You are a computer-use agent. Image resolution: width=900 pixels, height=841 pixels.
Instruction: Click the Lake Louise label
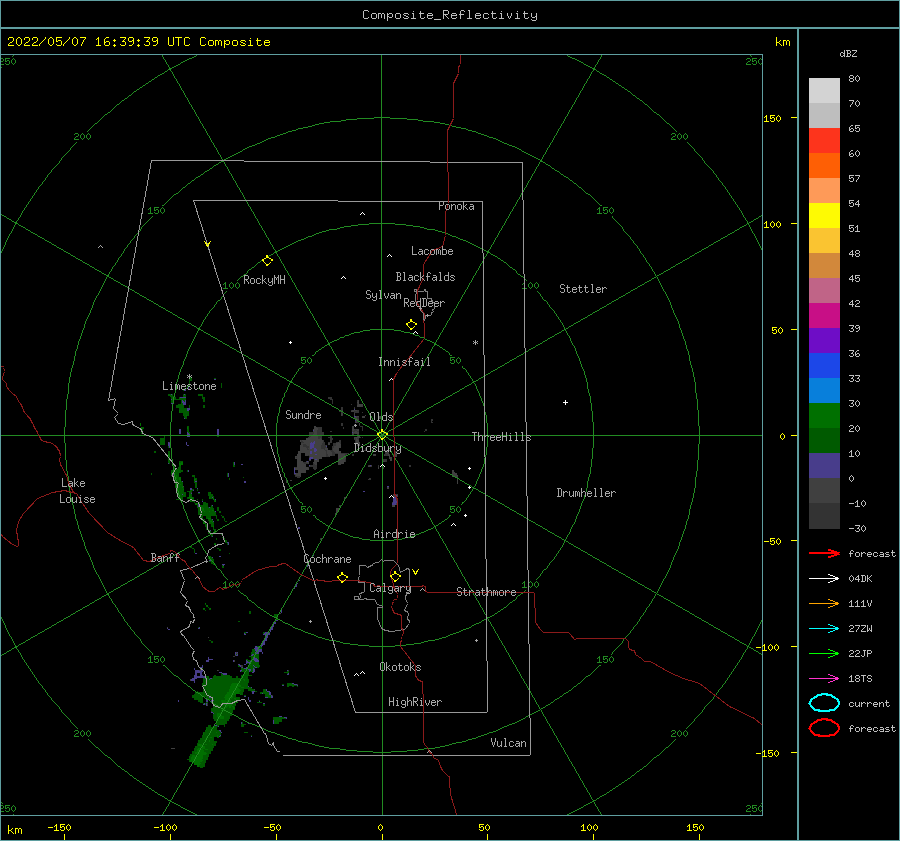pyautogui.click(x=77, y=491)
